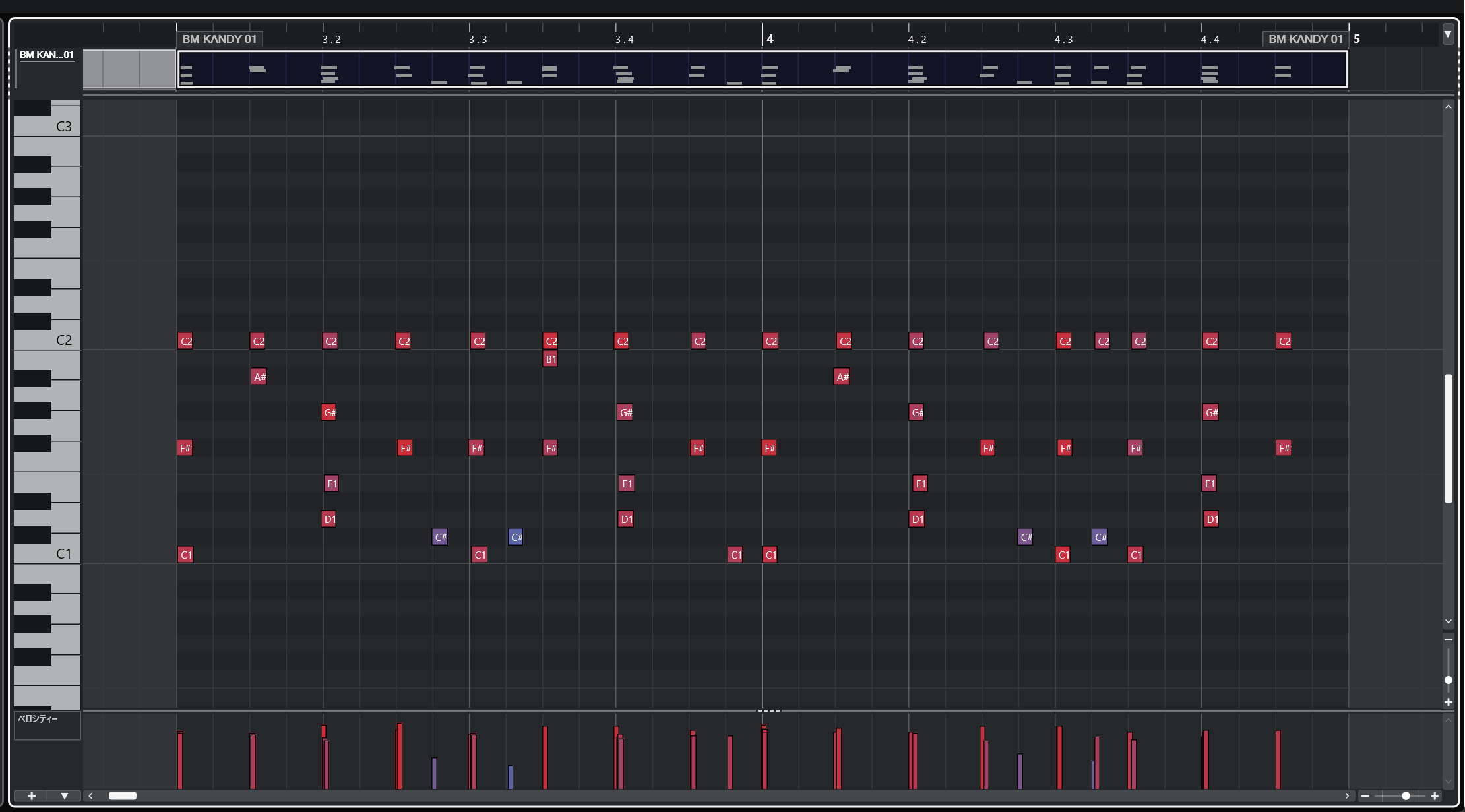The height and width of the screenshot is (812, 1465).
Task: Select the A# note before position 3.2
Action: (259, 377)
